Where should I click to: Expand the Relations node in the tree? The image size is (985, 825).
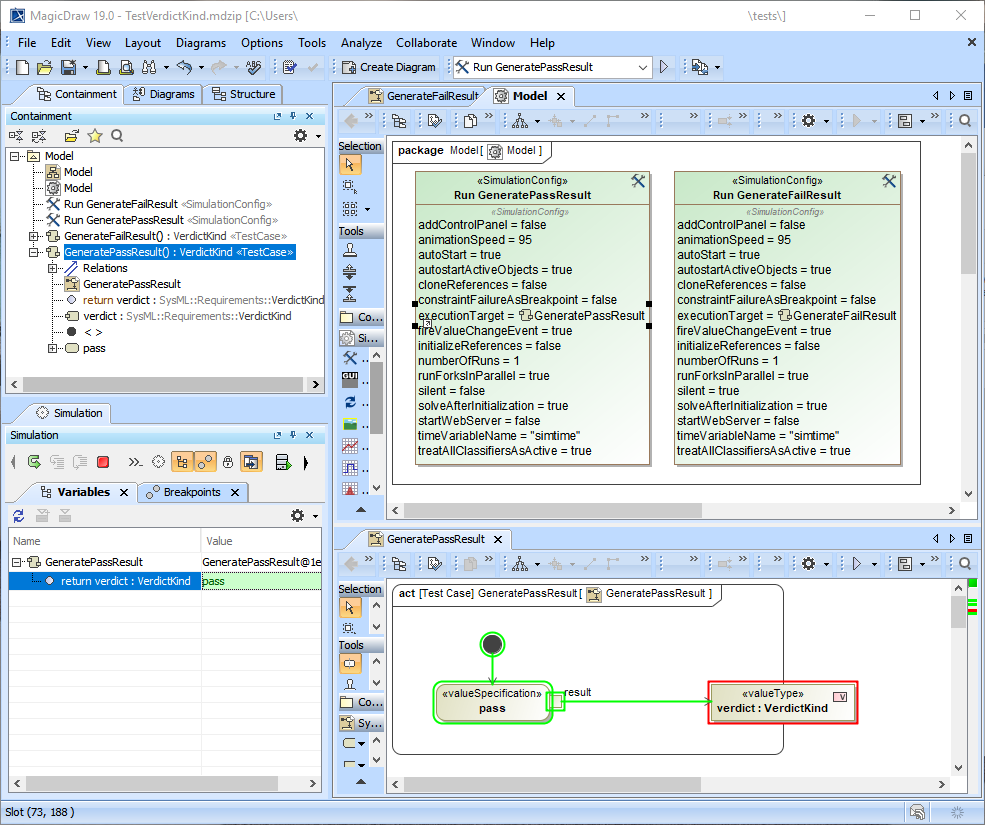coord(52,268)
